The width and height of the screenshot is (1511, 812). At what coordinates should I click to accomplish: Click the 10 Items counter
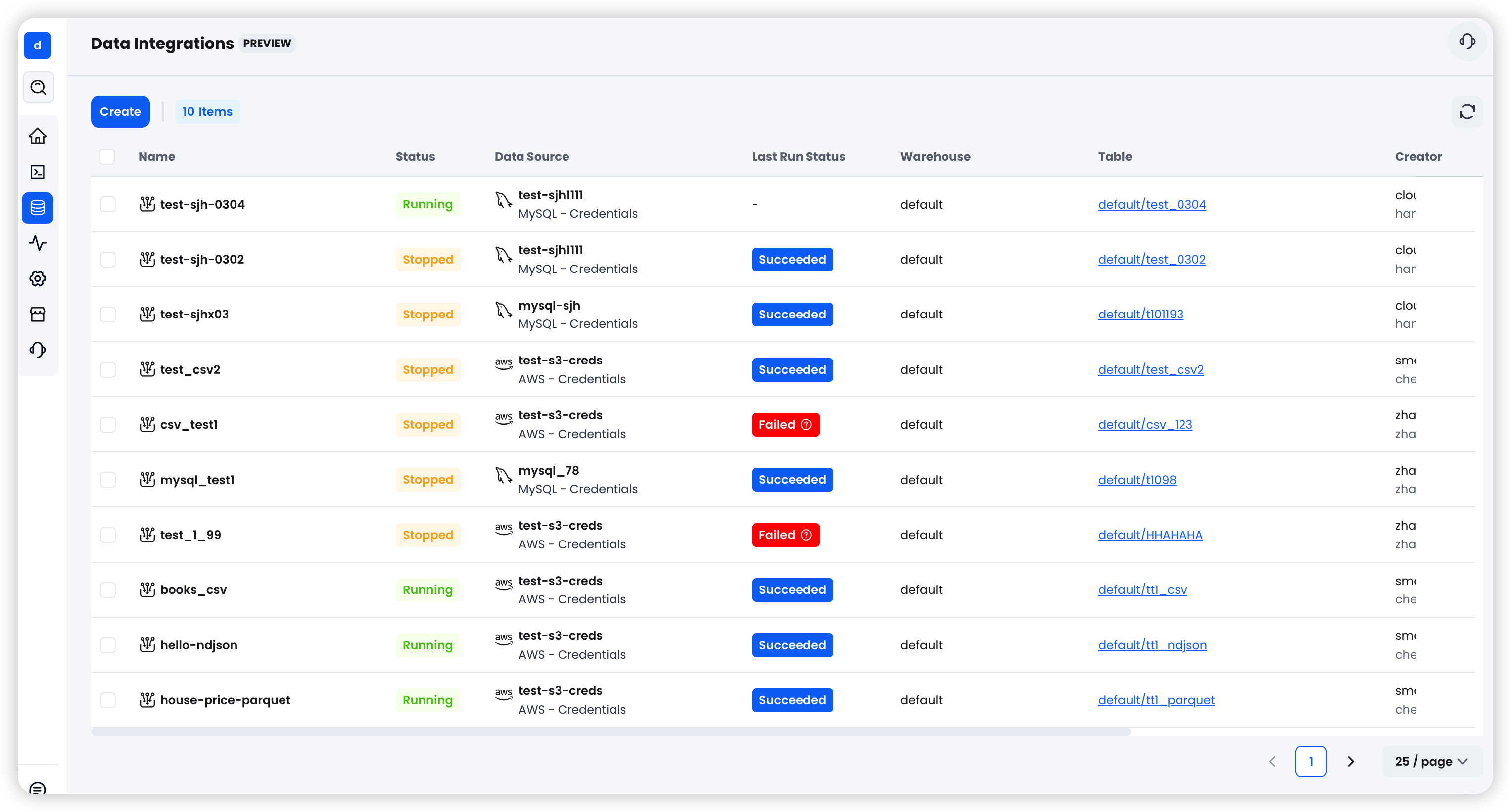pyautogui.click(x=207, y=111)
